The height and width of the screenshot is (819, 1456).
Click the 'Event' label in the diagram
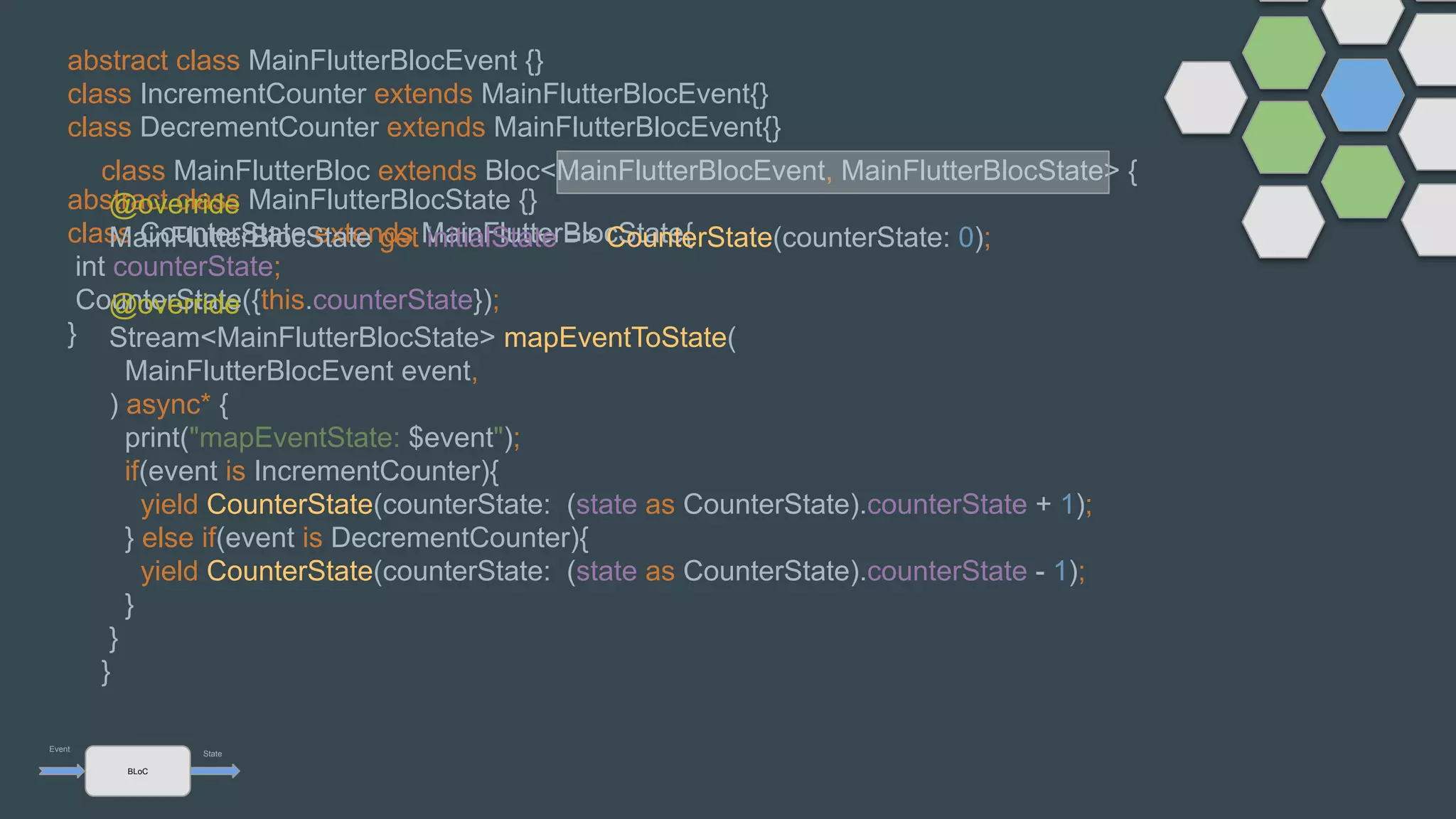[60, 749]
